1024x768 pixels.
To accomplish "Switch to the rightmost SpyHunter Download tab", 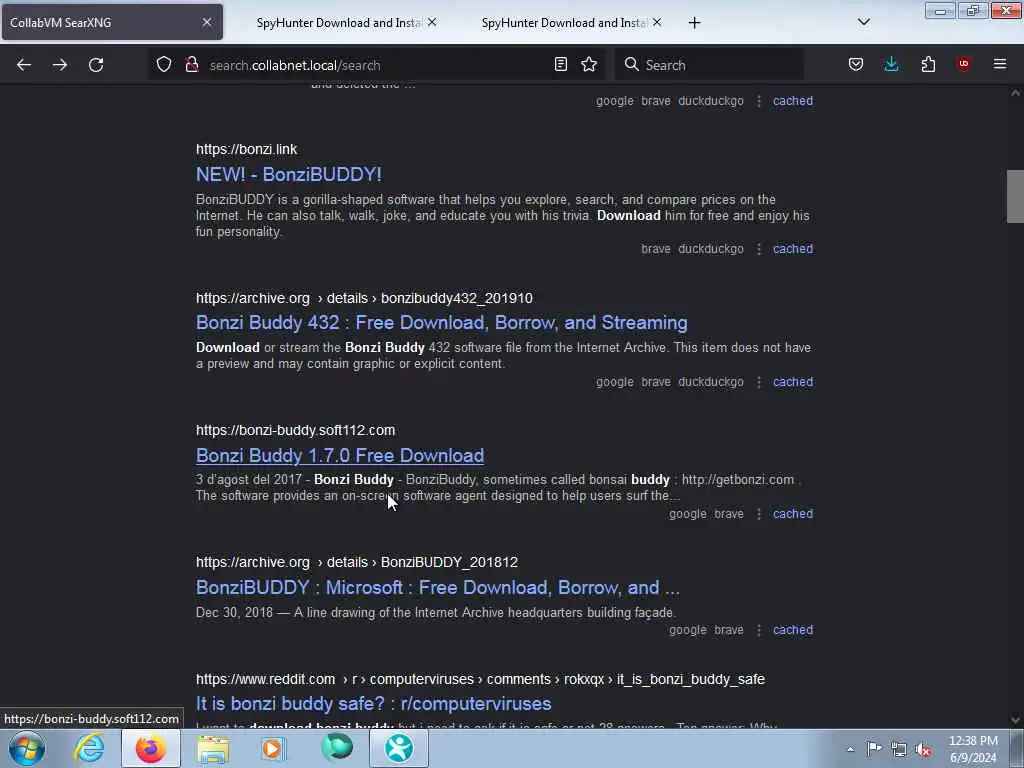I will click(564, 22).
